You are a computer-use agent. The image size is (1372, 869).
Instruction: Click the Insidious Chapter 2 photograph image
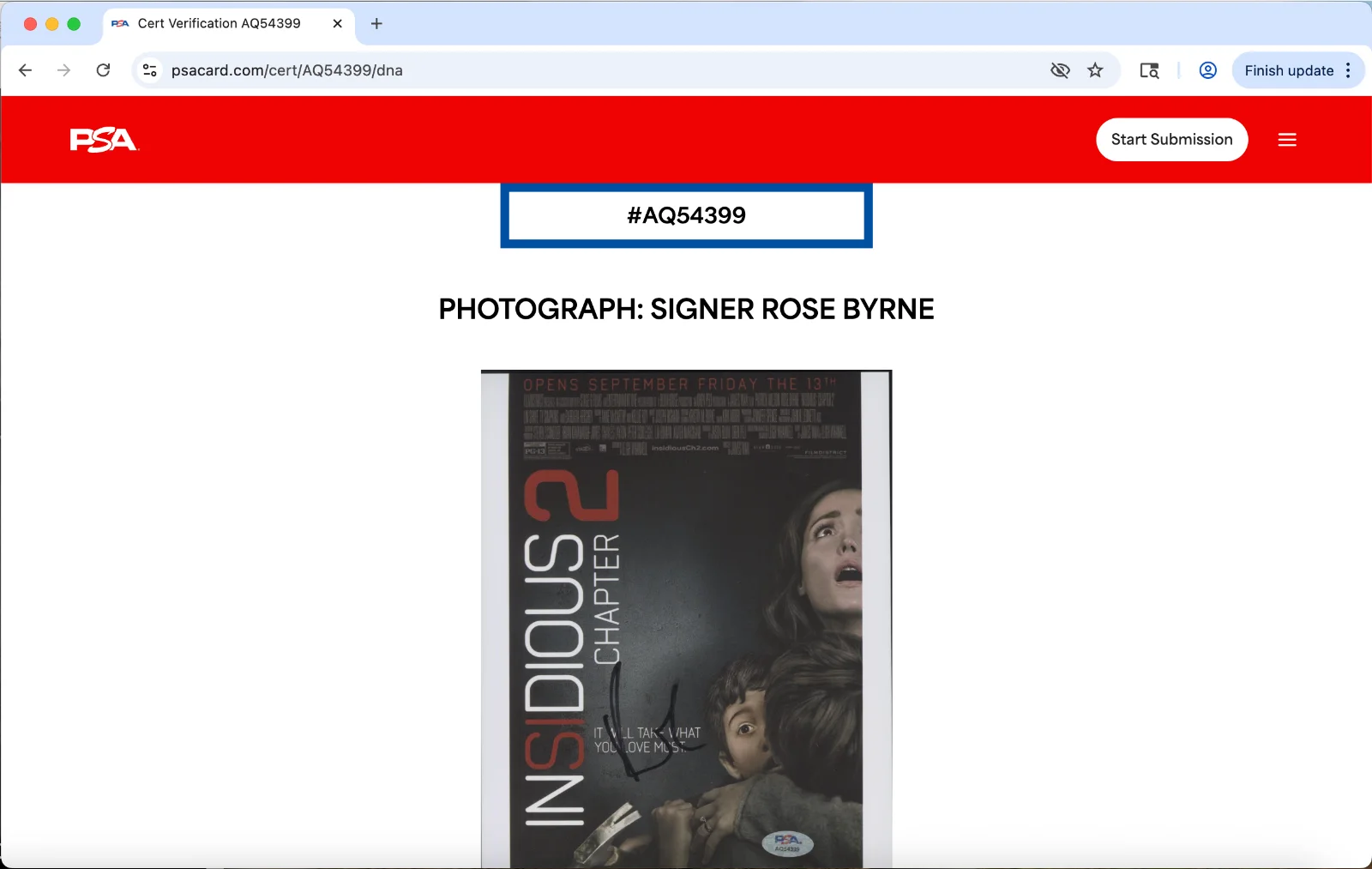pyautogui.click(x=686, y=619)
